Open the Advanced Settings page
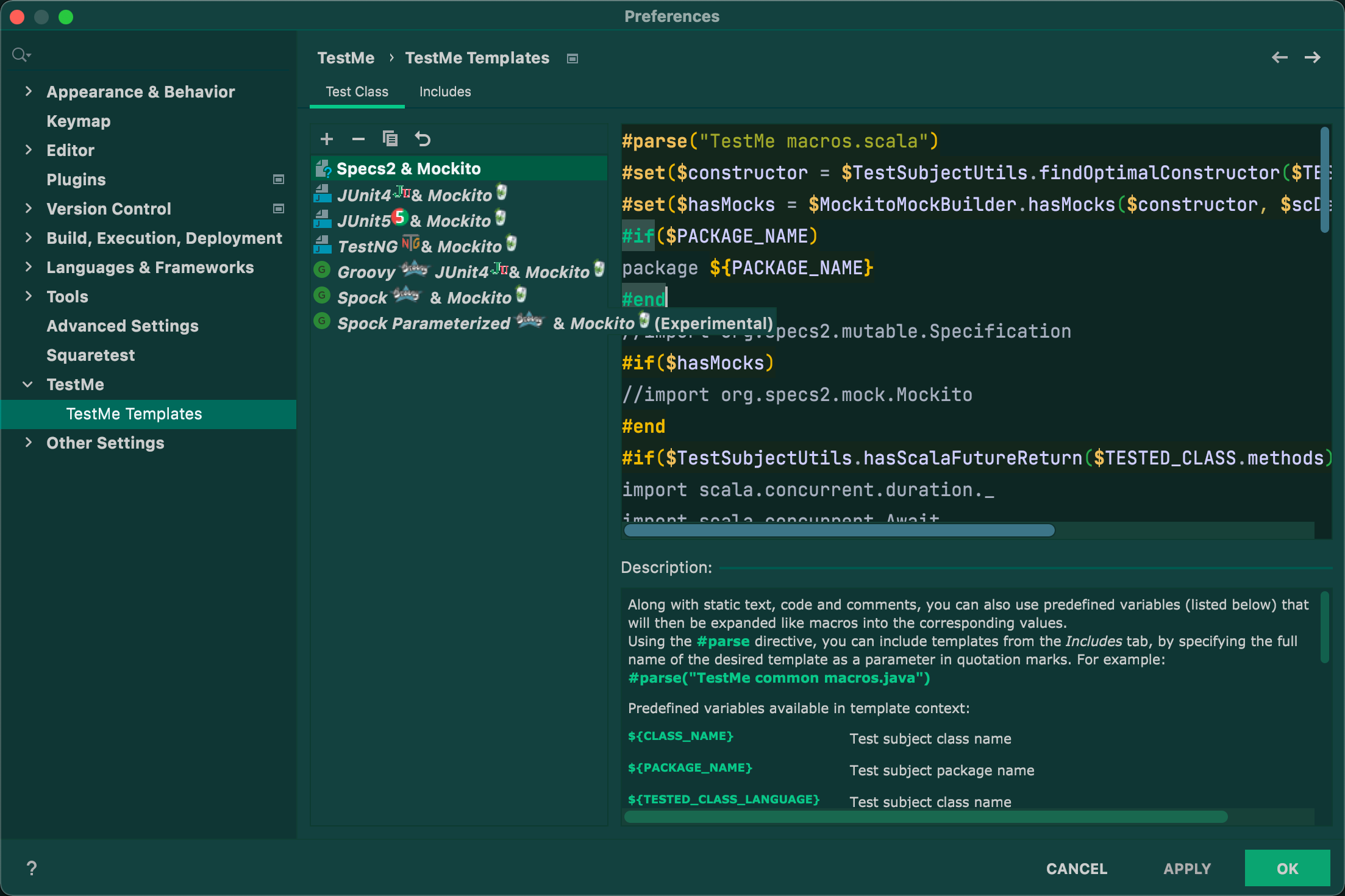Viewport: 1345px width, 896px height. click(x=123, y=326)
